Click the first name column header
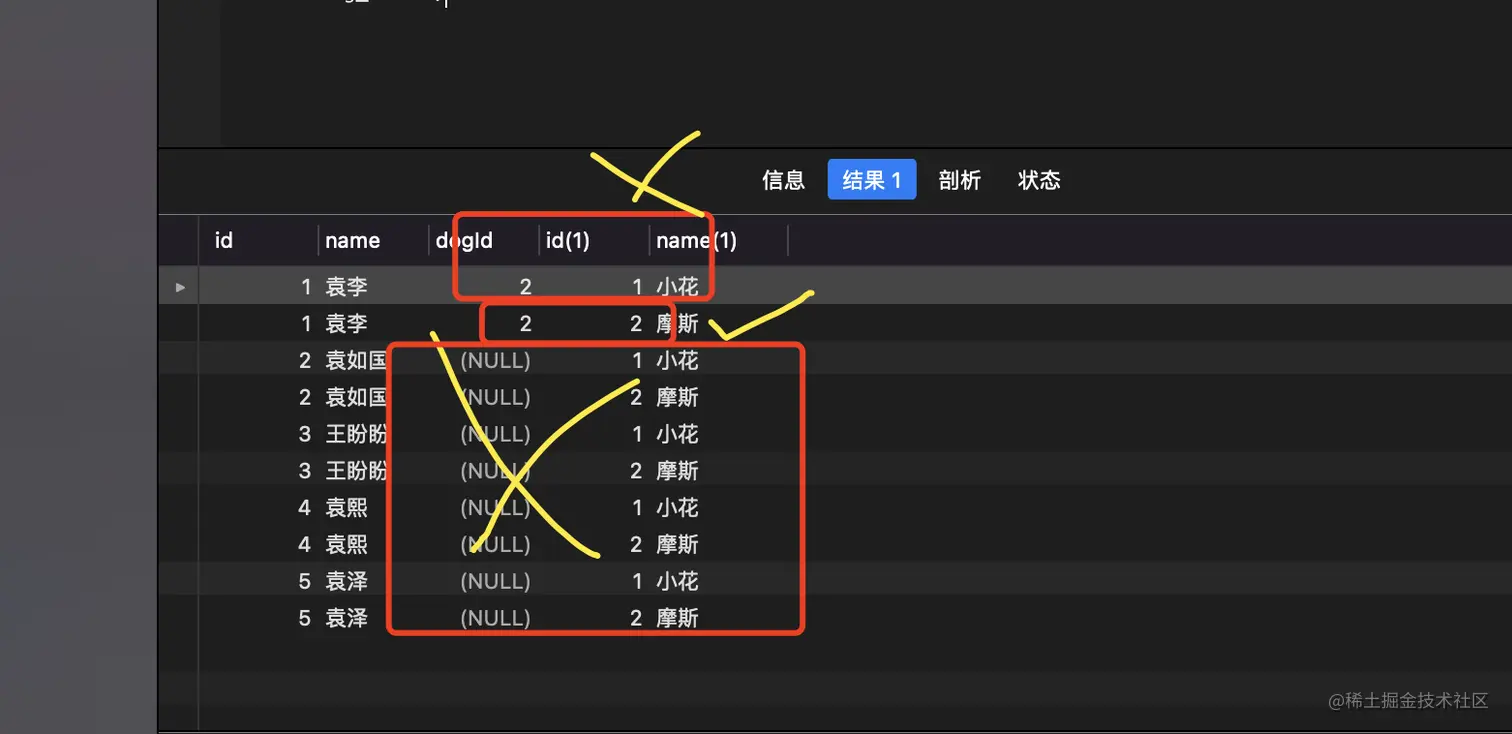The image size is (1512, 734). [x=352, y=241]
